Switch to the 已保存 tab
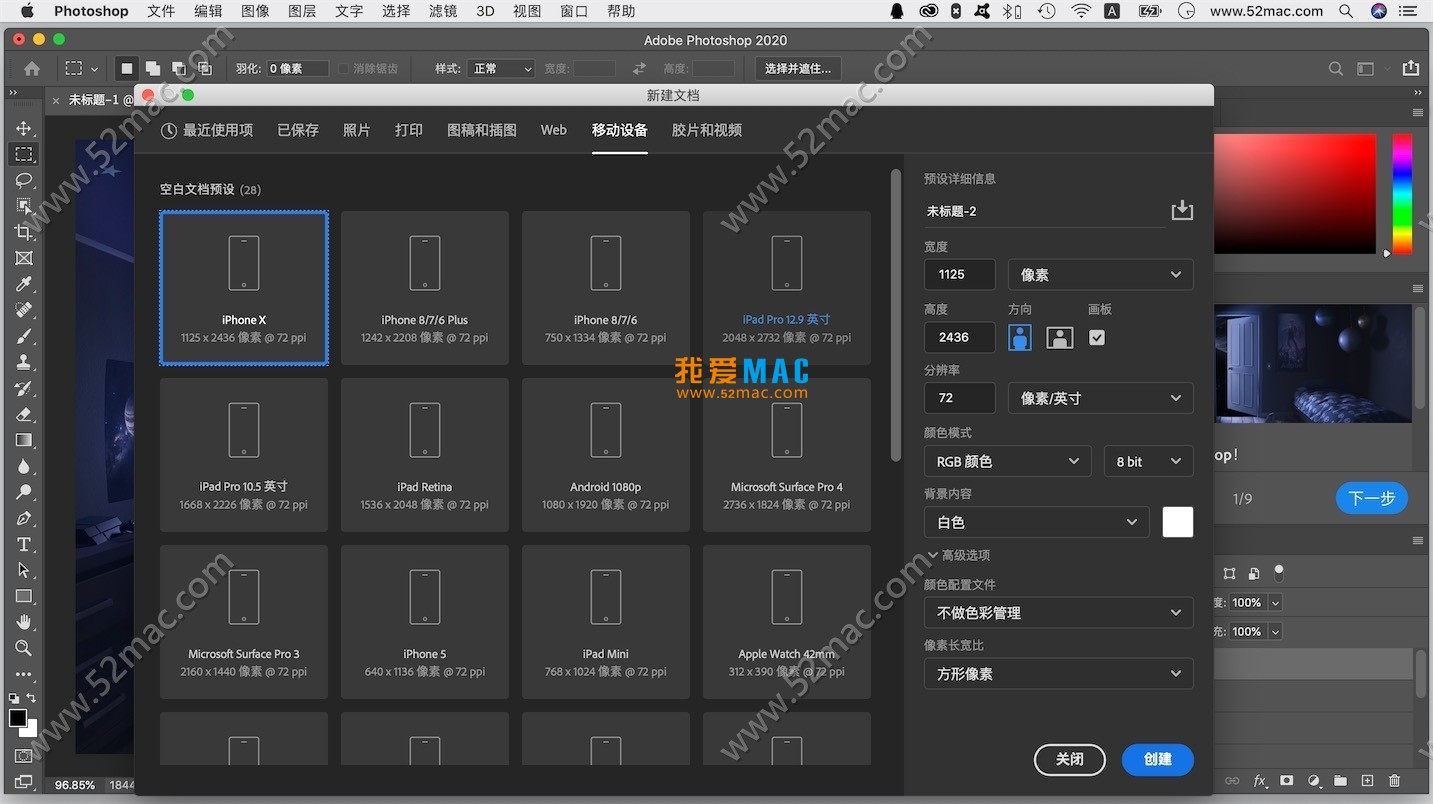Viewport: 1433px width, 804px height. tap(298, 130)
